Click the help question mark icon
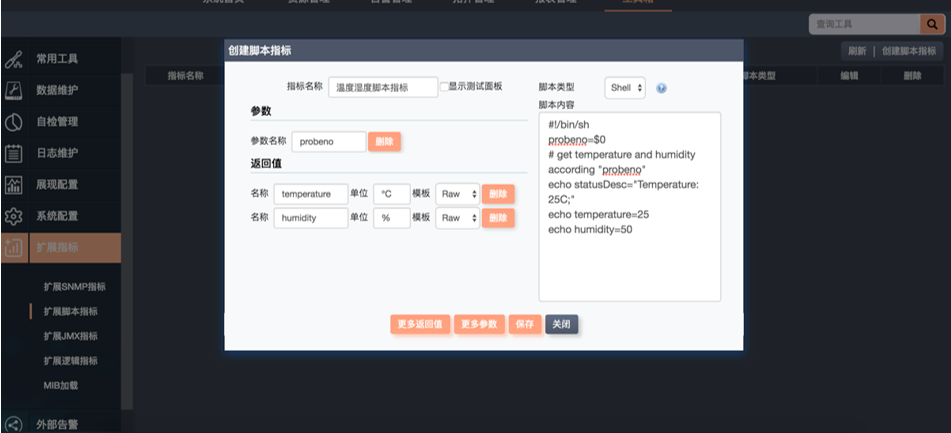This screenshot has height=433, width=951. click(661, 88)
